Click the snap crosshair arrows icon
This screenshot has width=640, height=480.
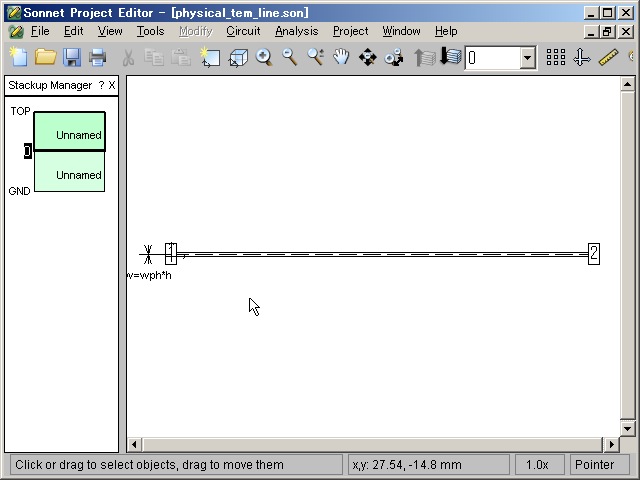point(582,57)
